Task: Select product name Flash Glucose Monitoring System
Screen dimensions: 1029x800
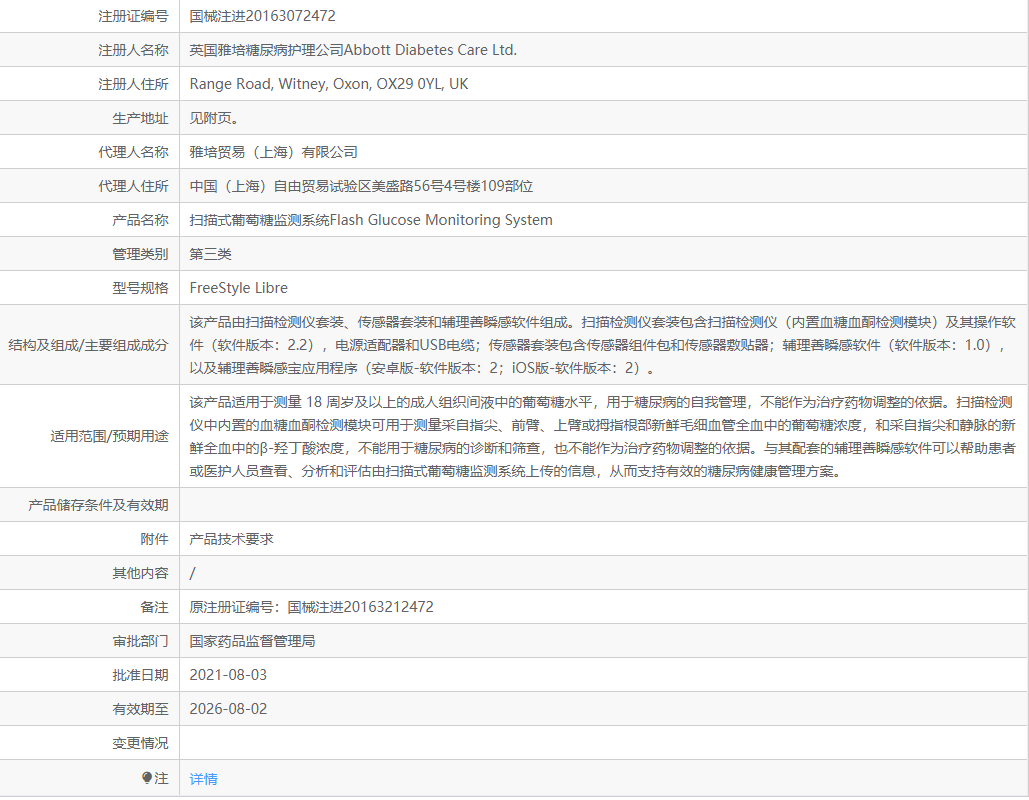Action: pyautogui.click(x=441, y=220)
